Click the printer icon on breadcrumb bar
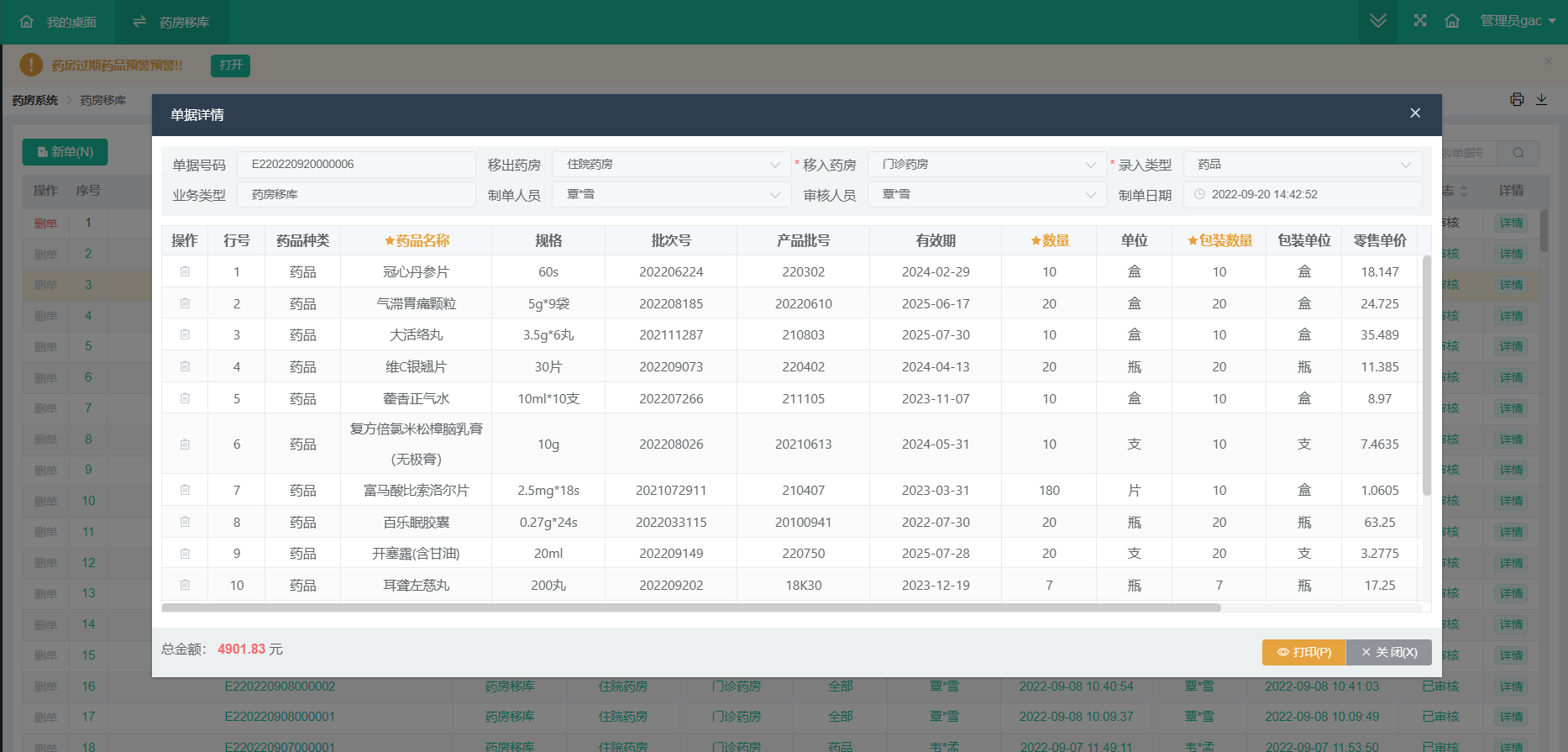Image resolution: width=1568 pixels, height=752 pixels. pos(1517,99)
